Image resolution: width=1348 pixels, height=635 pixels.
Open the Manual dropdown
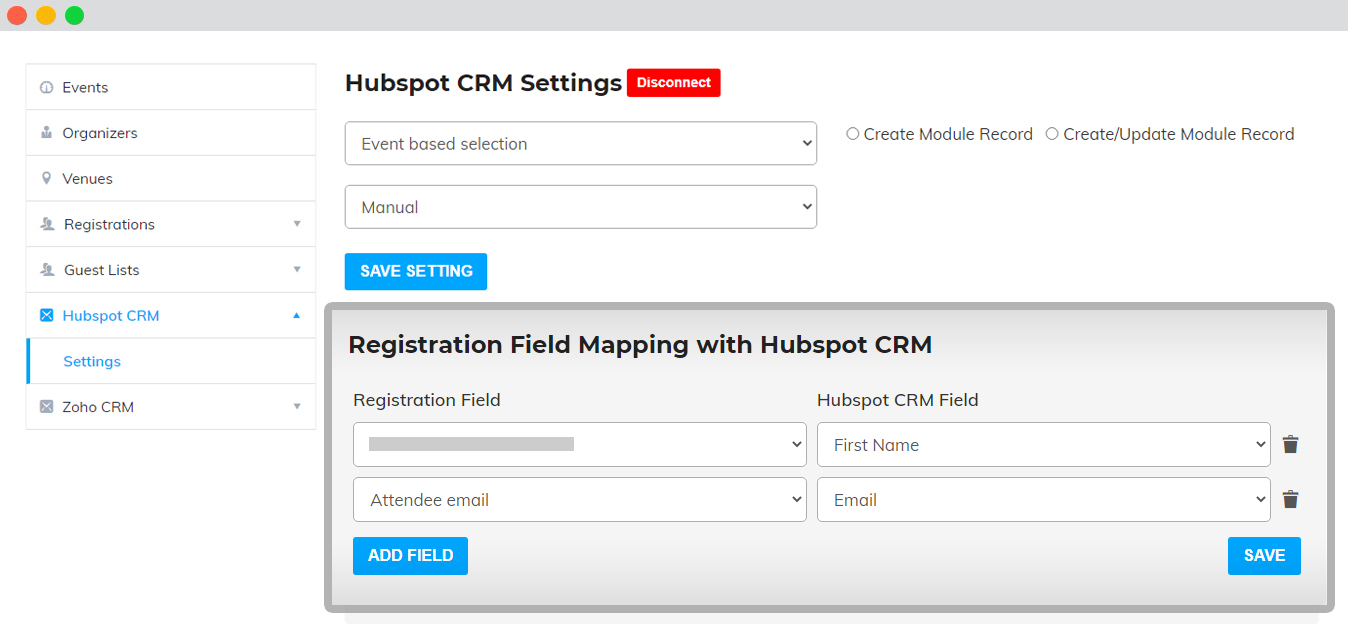tap(581, 207)
